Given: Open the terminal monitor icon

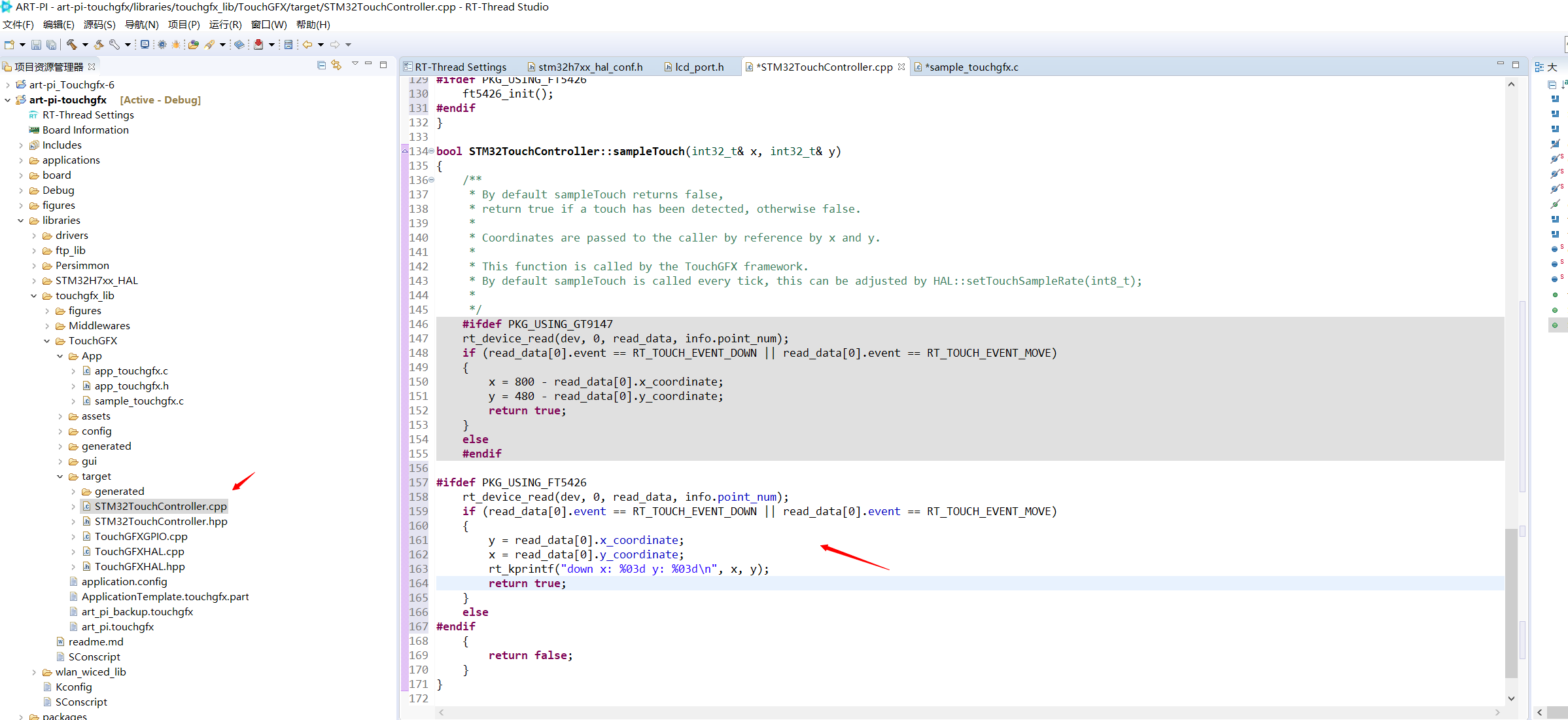Looking at the screenshot, I should pos(145,45).
